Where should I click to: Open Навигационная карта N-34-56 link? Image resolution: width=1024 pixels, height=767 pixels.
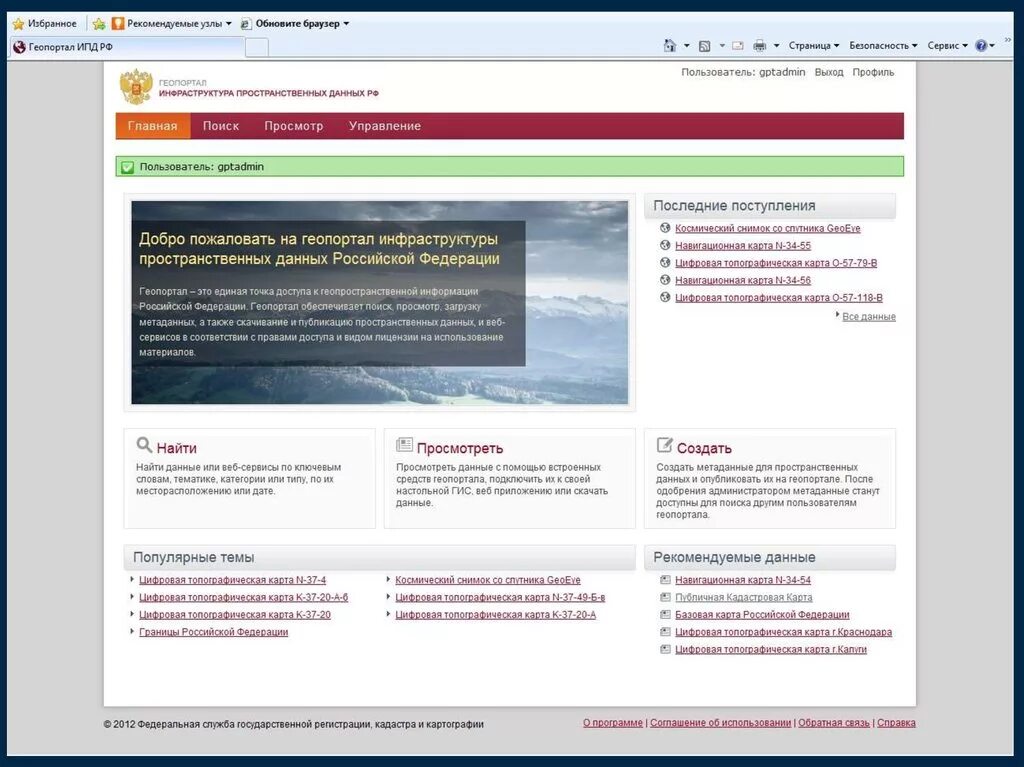[743, 280]
